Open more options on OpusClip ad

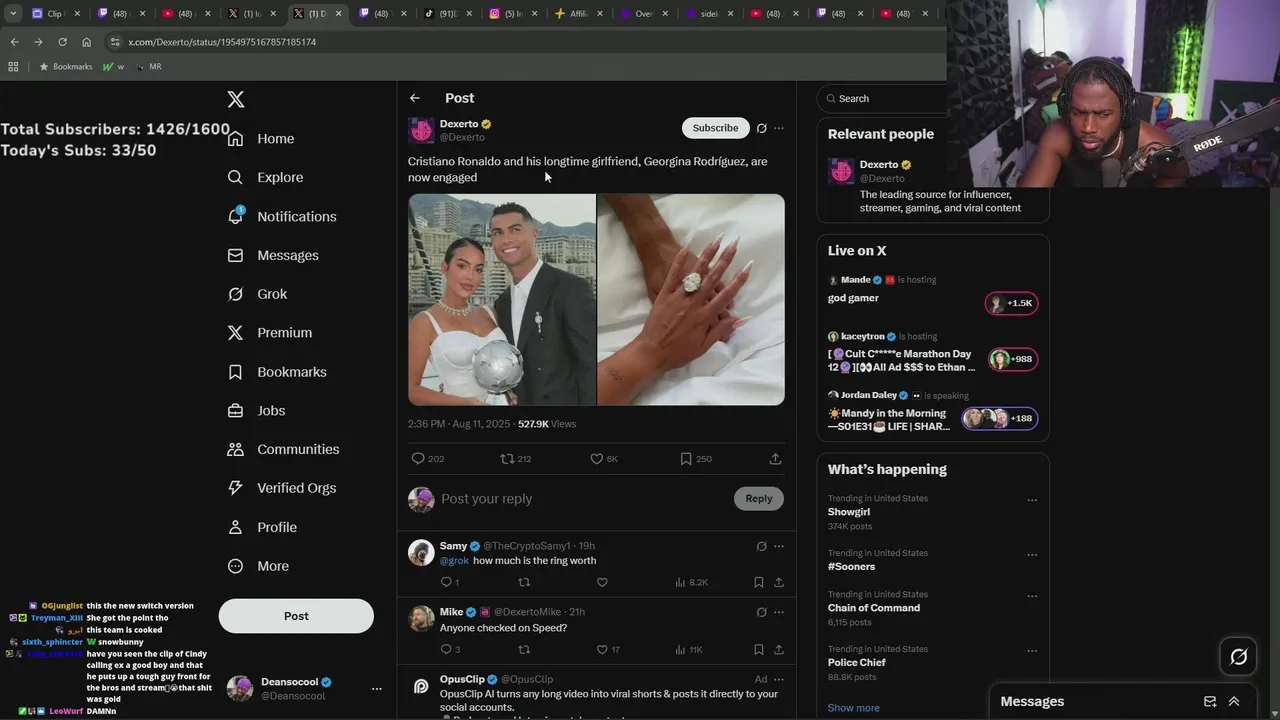pyautogui.click(x=779, y=679)
